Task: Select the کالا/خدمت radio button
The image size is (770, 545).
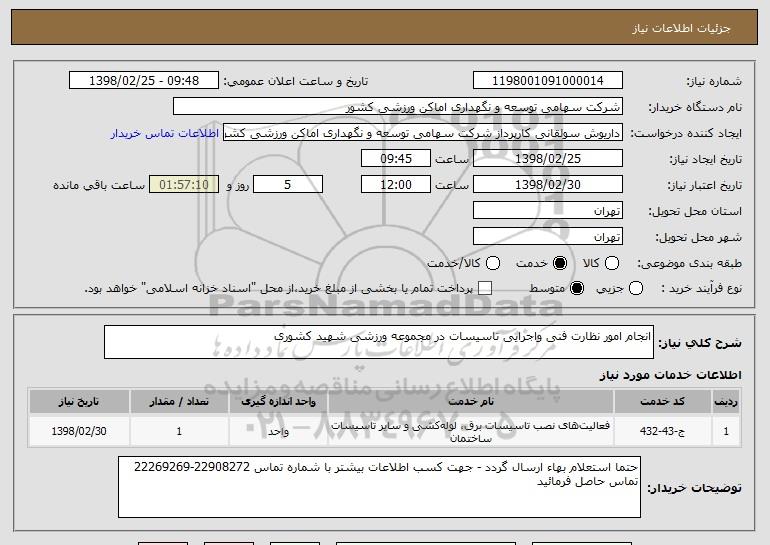Action: coord(493,263)
